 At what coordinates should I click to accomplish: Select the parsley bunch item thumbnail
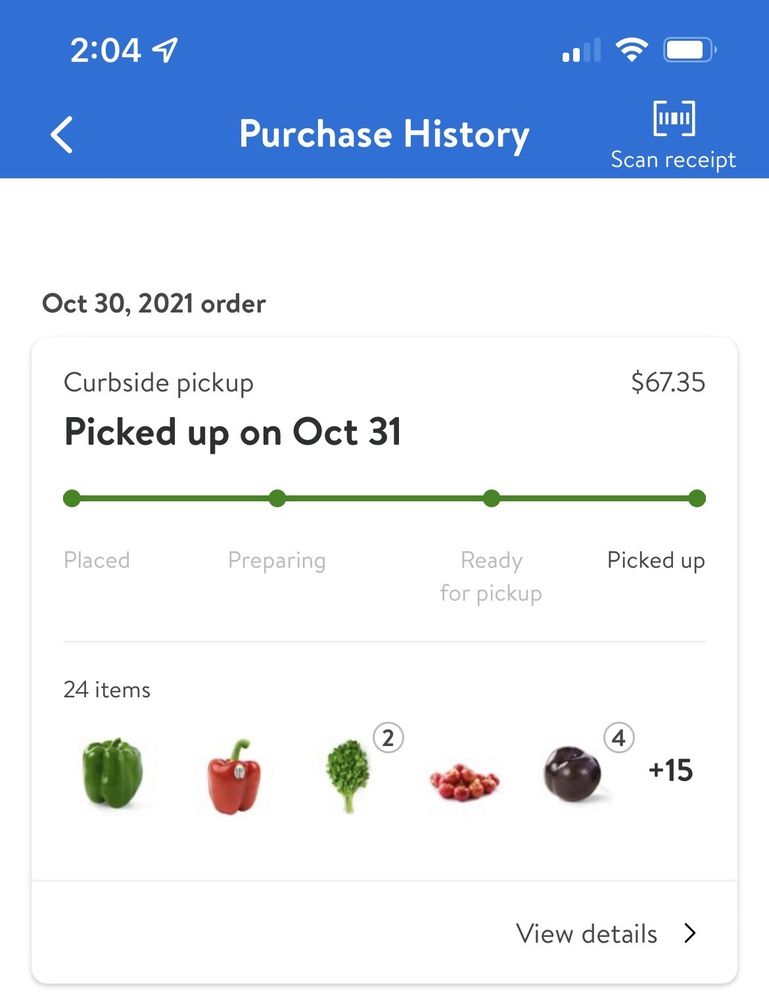348,775
